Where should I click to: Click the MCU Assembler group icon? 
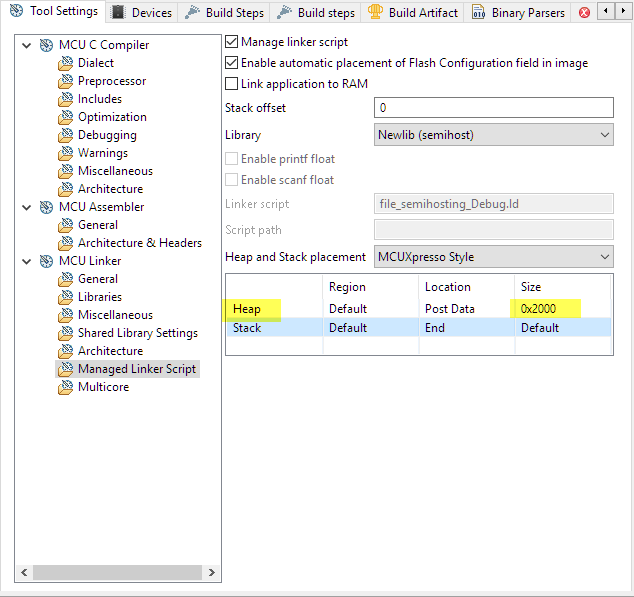coord(46,207)
